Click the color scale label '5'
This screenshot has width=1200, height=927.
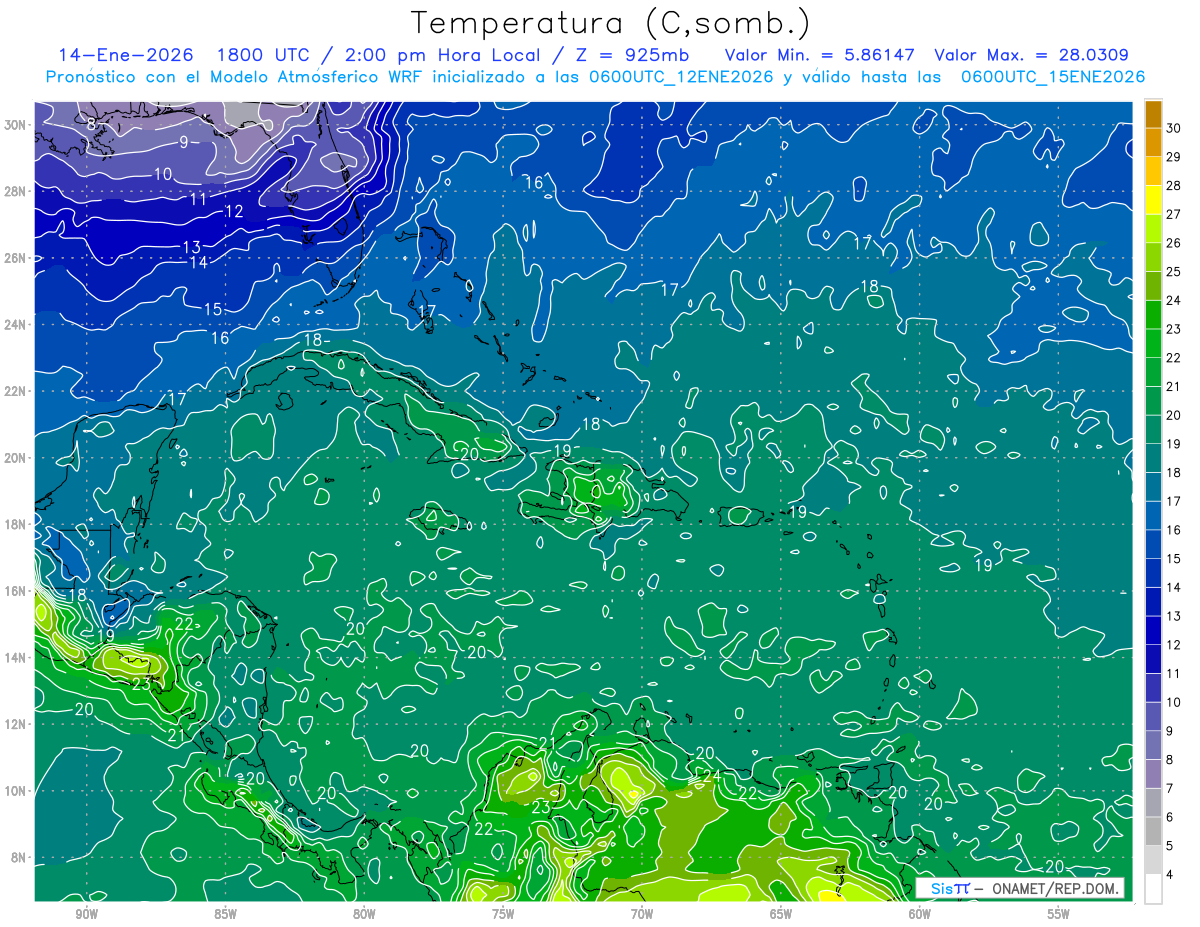[1170, 846]
